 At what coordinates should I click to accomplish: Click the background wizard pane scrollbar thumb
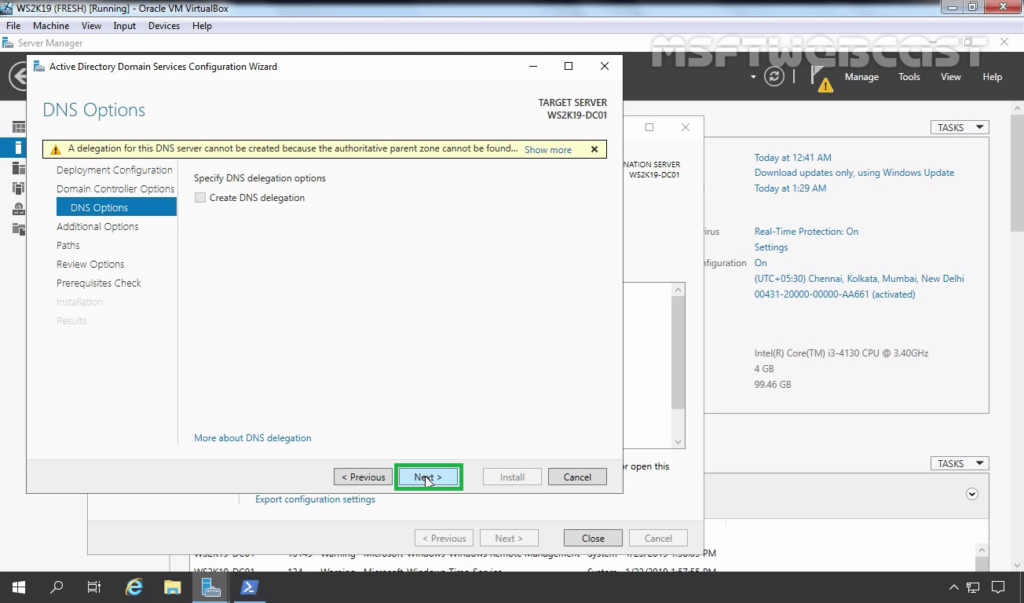coord(678,353)
